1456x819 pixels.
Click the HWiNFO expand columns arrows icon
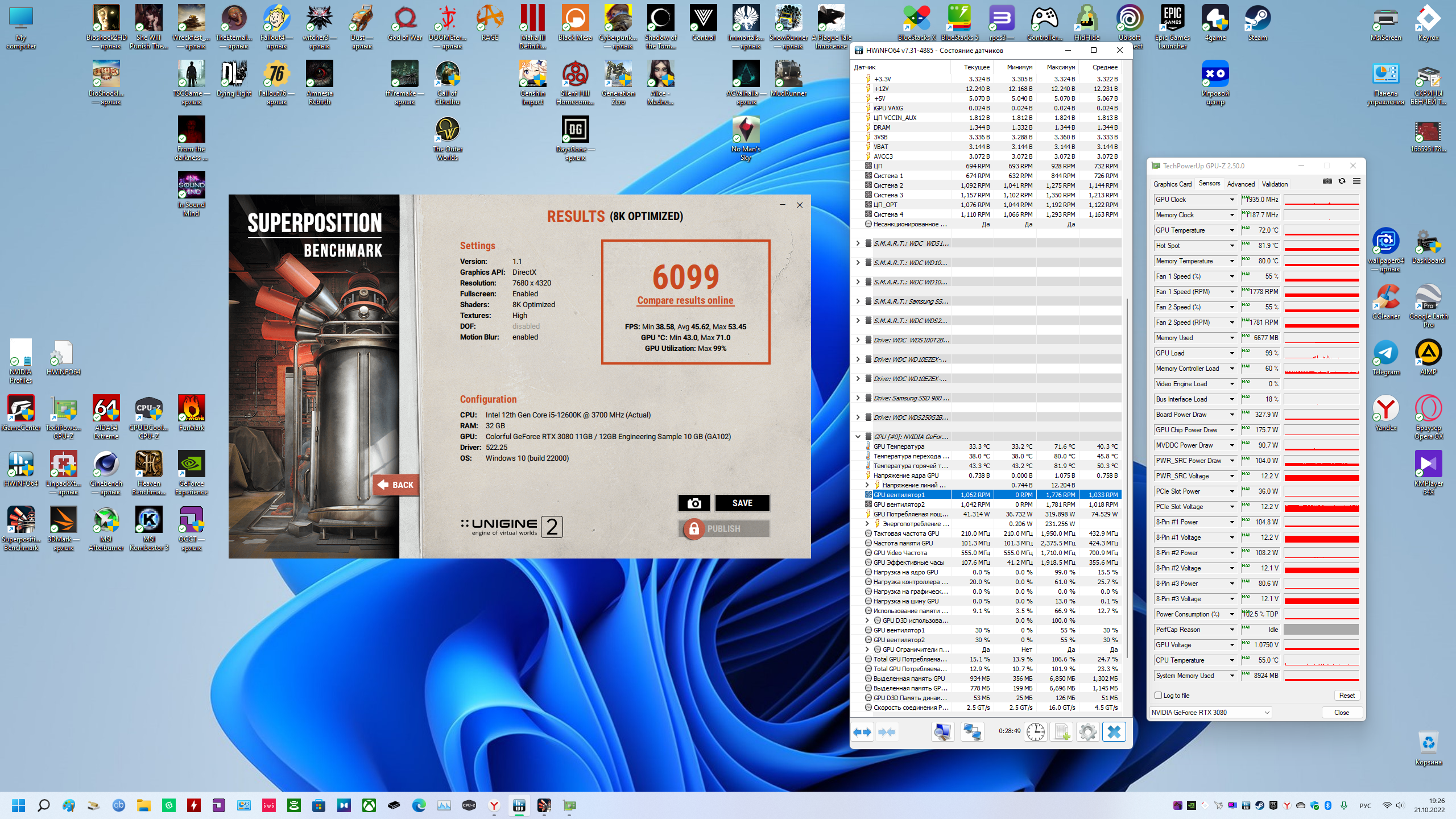click(x=862, y=732)
